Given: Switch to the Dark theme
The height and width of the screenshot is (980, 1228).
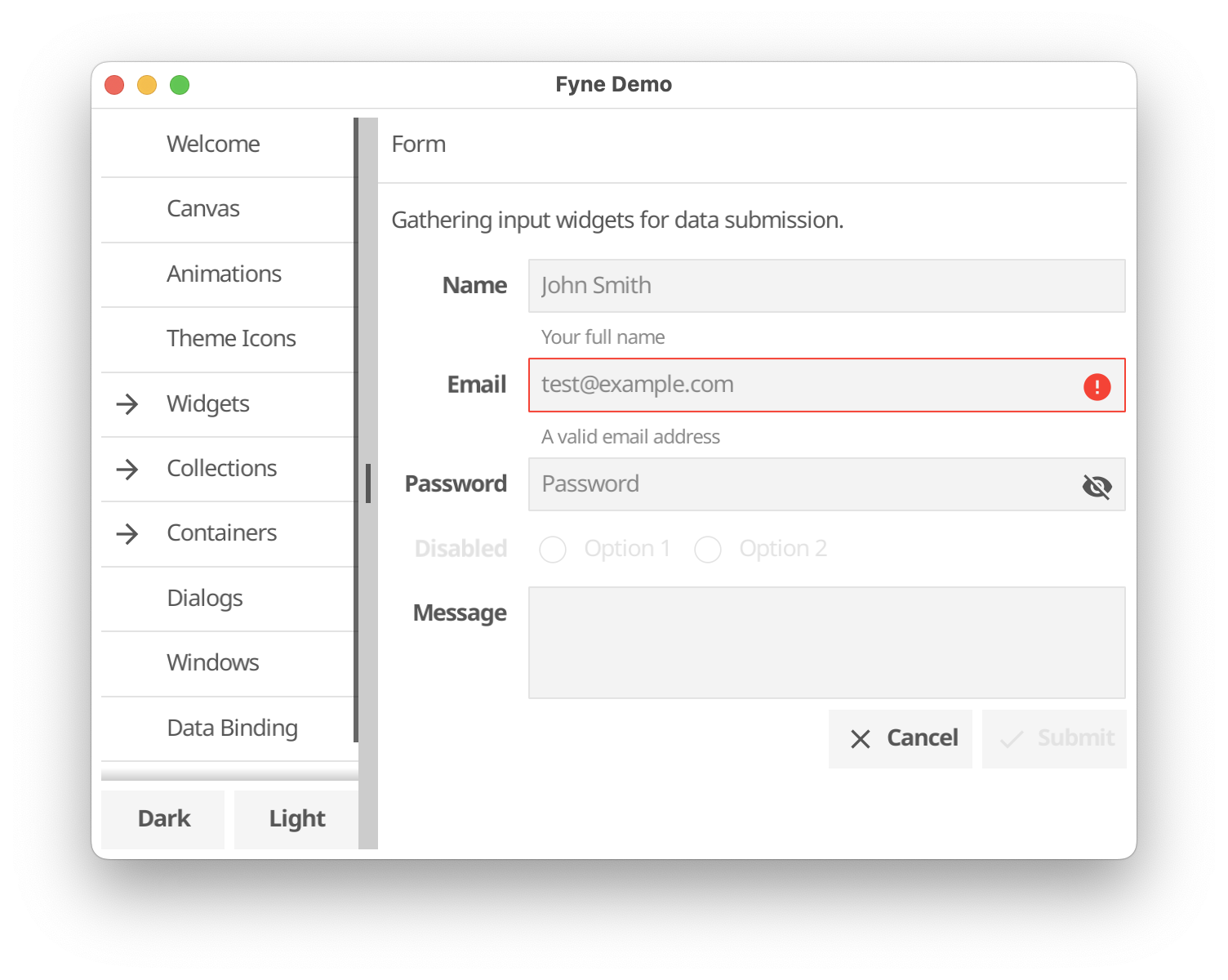Looking at the screenshot, I should coord(163,819).
